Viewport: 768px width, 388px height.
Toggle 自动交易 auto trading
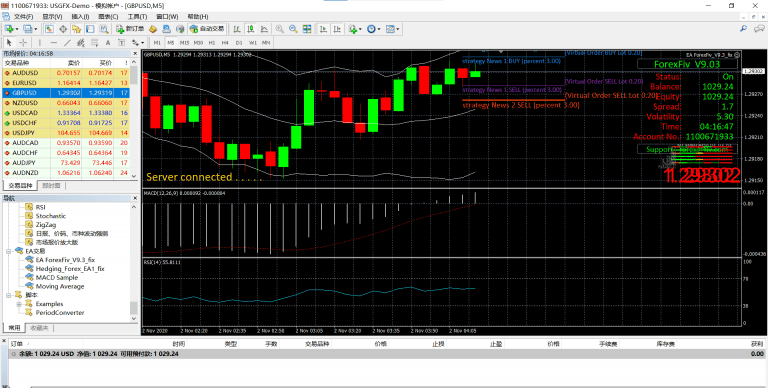(208, 29)
